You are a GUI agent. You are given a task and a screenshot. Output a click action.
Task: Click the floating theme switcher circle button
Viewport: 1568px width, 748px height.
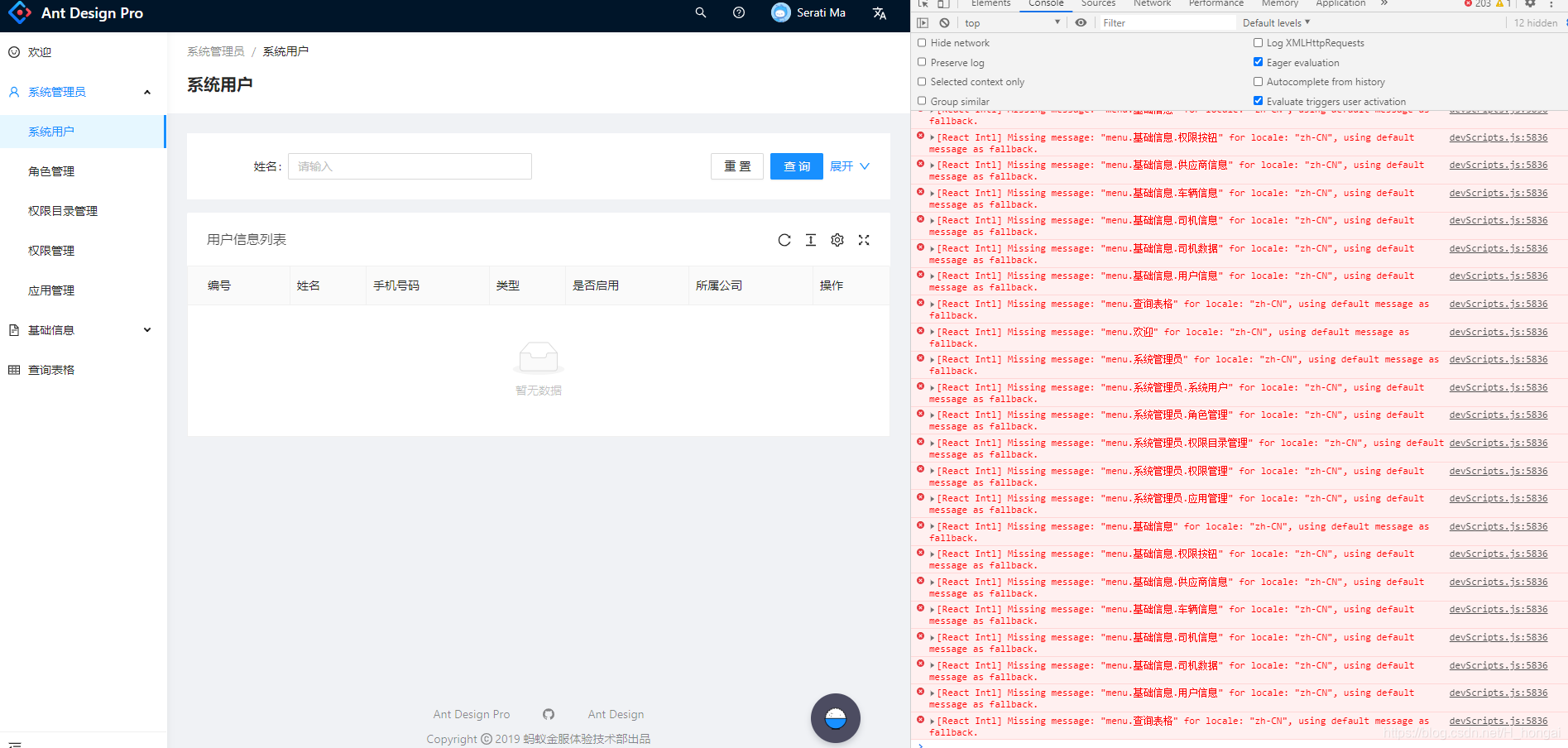click(x=835, y=718)
